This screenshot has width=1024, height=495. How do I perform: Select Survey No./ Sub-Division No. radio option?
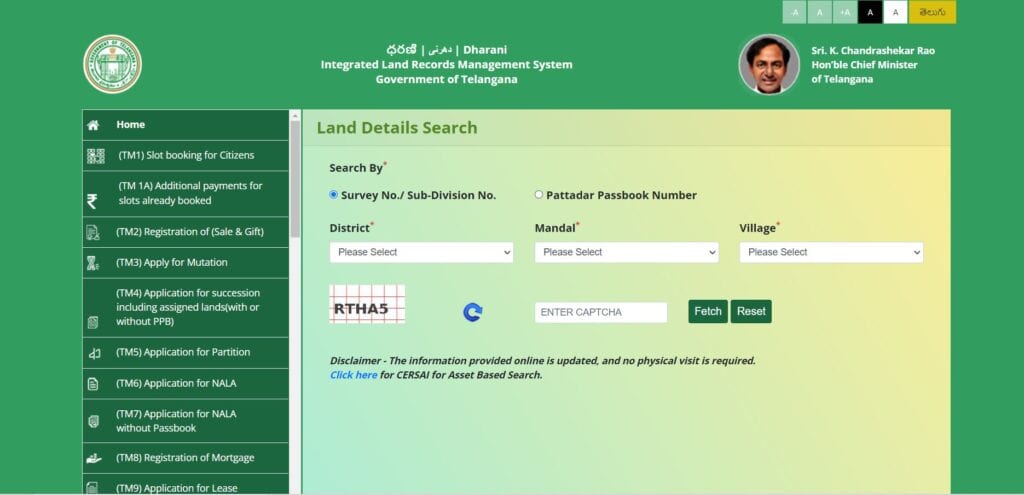pos(334,195)
